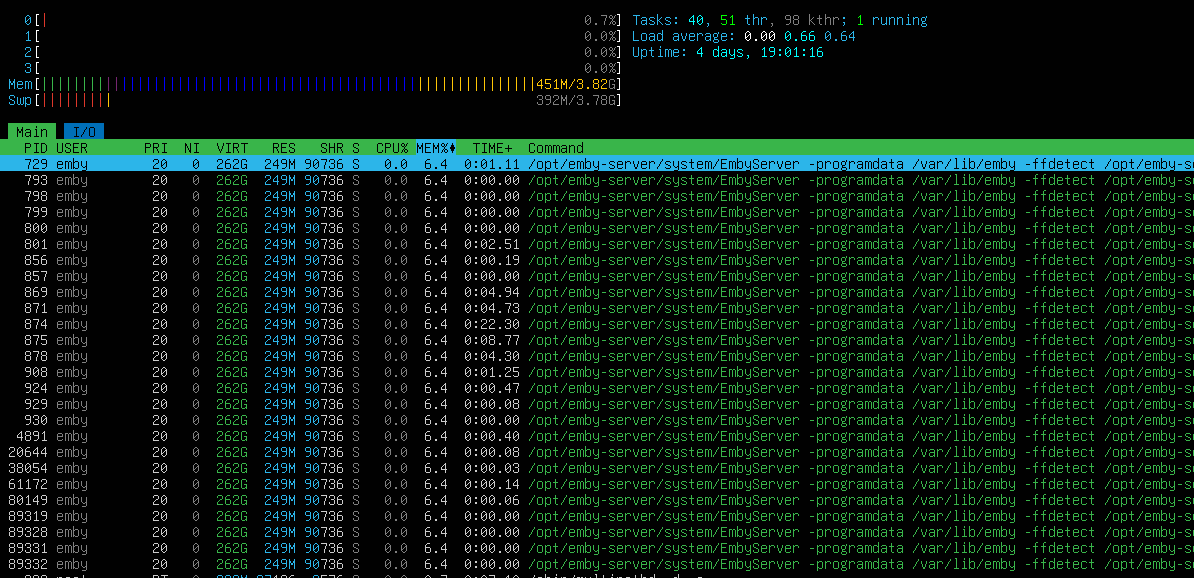Click the 0:22.30 time value

click(492, 324)
